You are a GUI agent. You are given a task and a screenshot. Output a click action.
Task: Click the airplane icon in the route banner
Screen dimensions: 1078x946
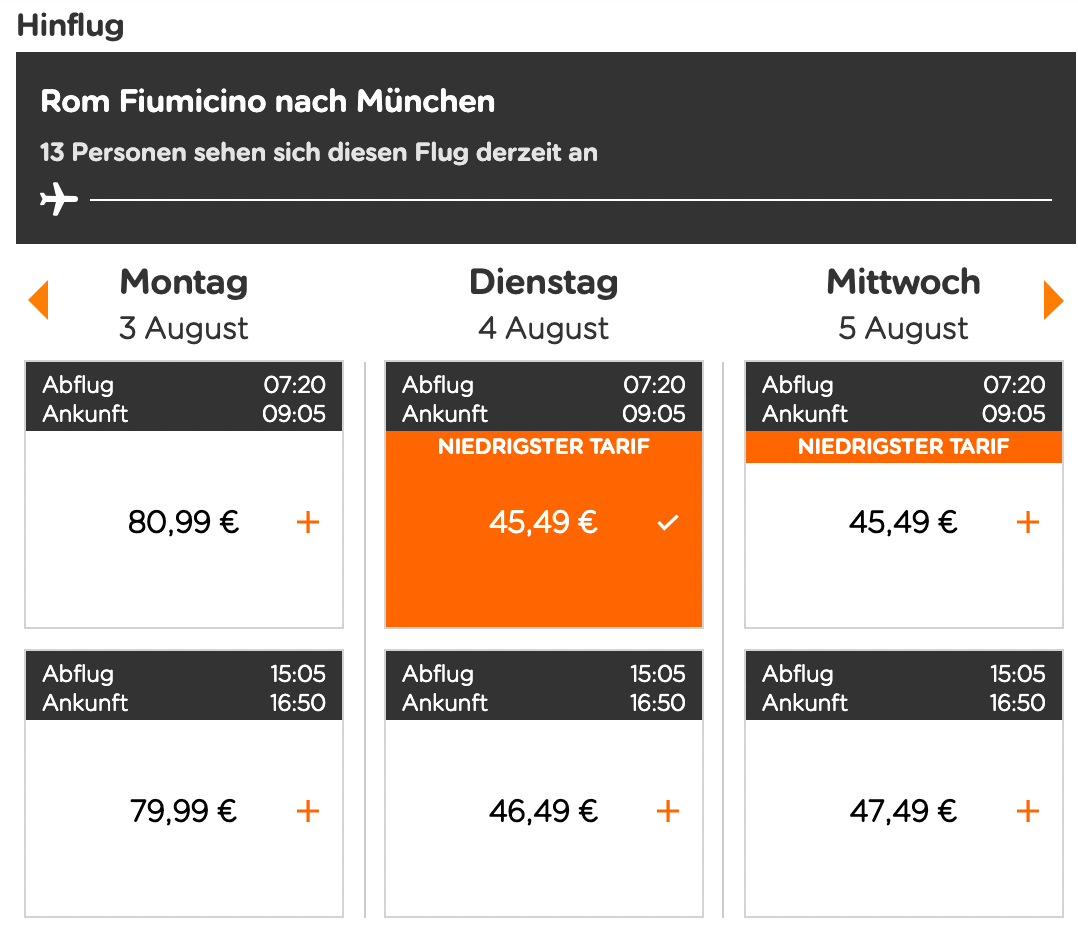(x=58, y=197)
